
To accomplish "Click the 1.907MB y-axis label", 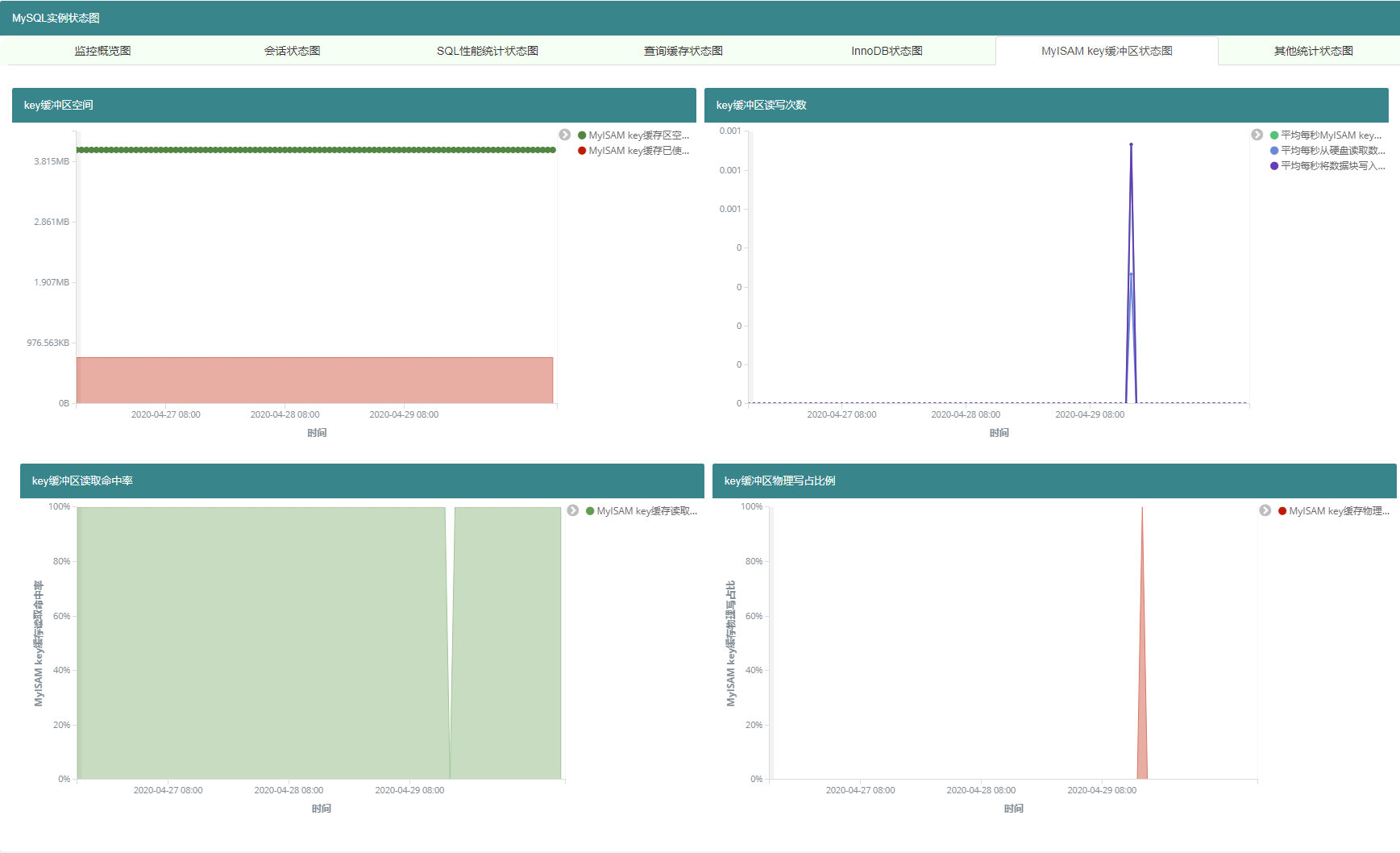I will coord(52,282).
